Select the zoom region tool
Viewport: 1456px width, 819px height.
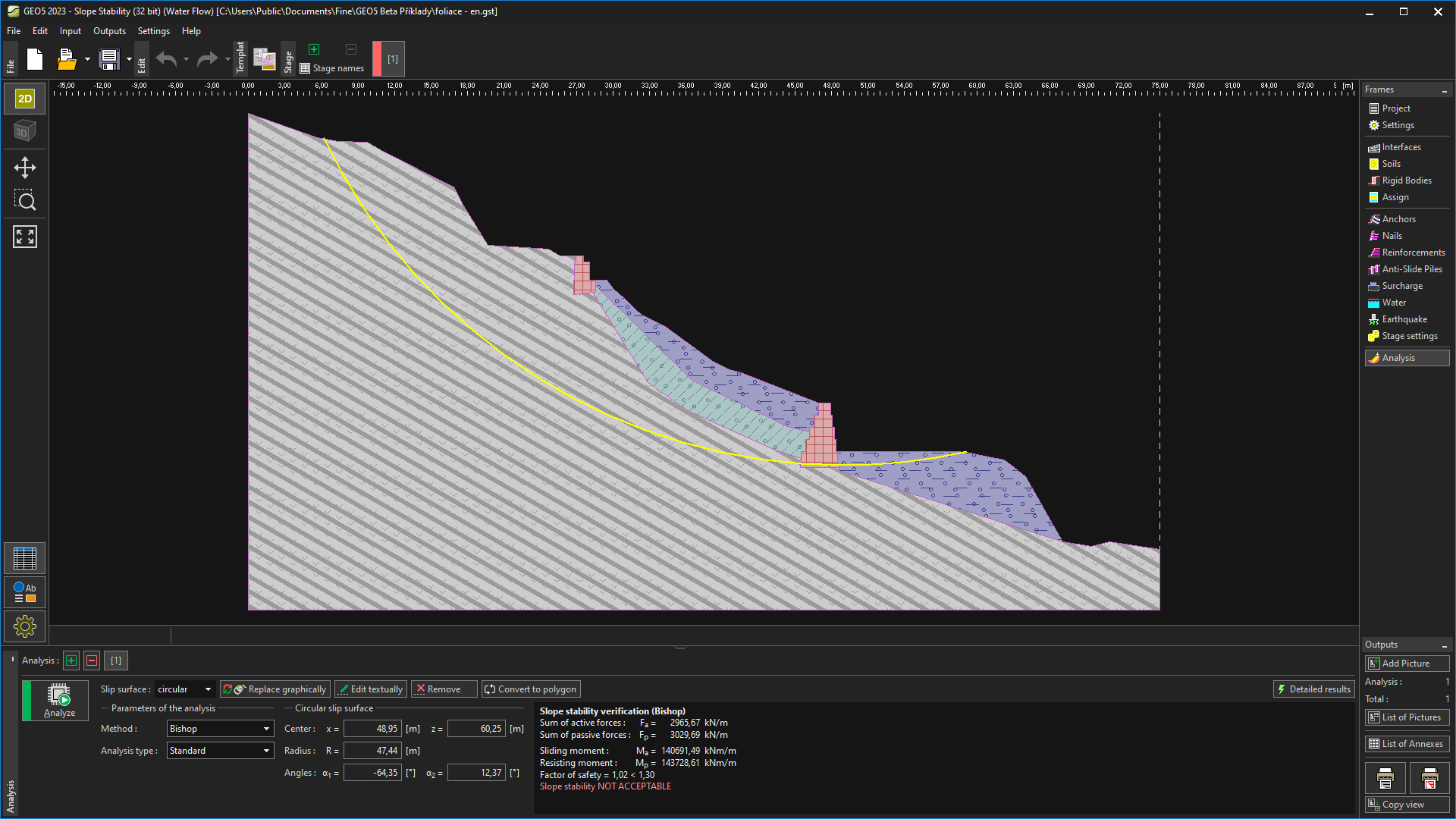tap(25, 201)
